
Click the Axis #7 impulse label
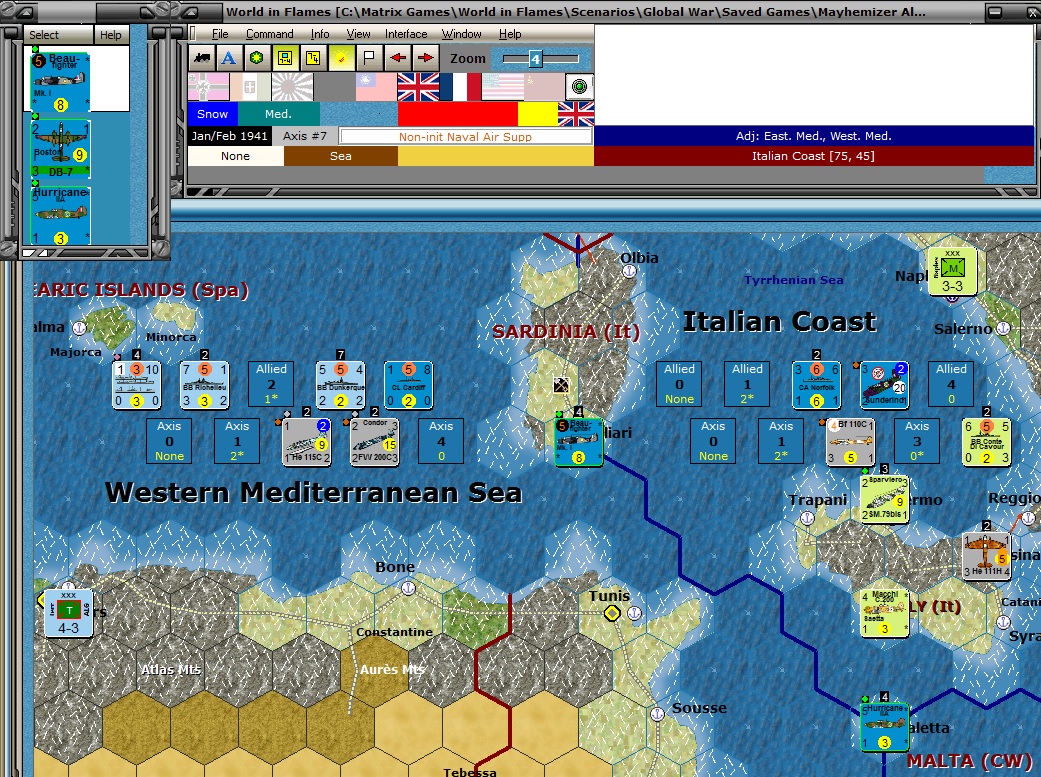(305, 136)
